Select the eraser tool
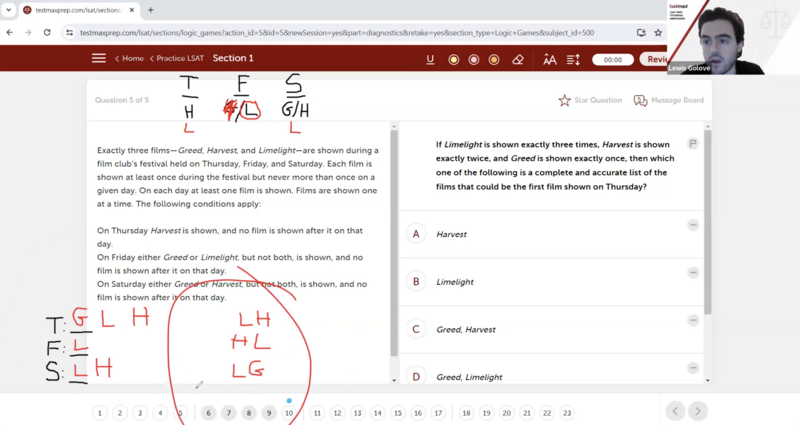The image size is (800, 425). [517, 59]
